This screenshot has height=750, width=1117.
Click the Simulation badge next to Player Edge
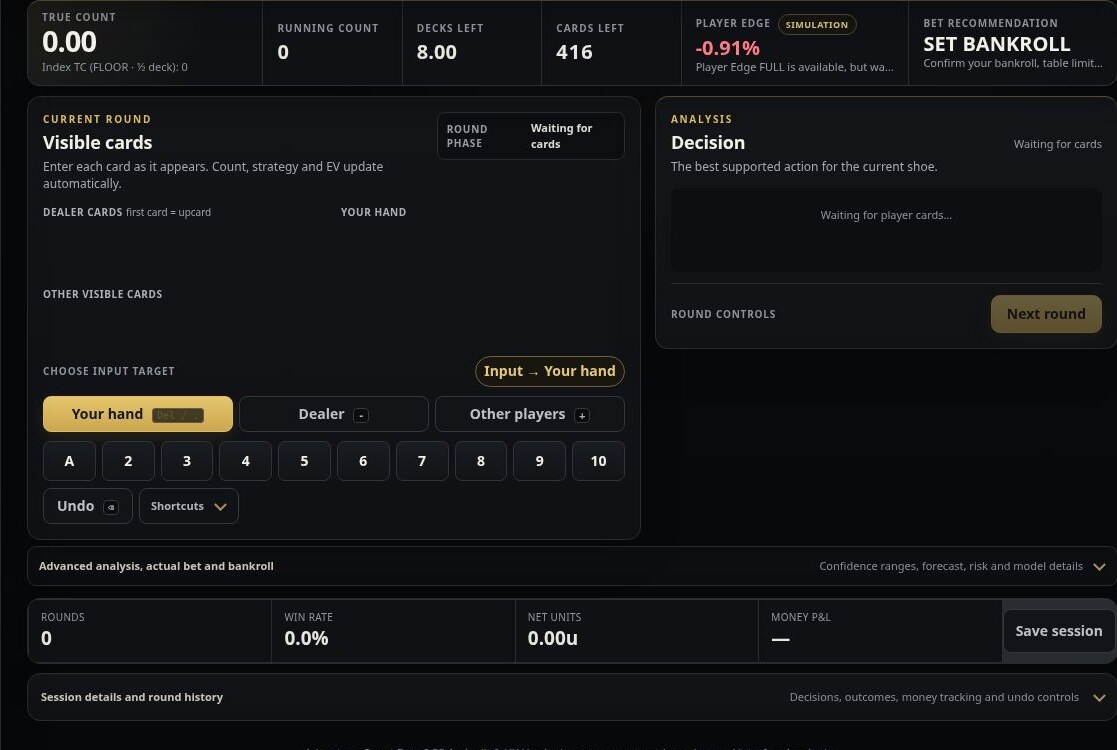[x=816, y=24]
